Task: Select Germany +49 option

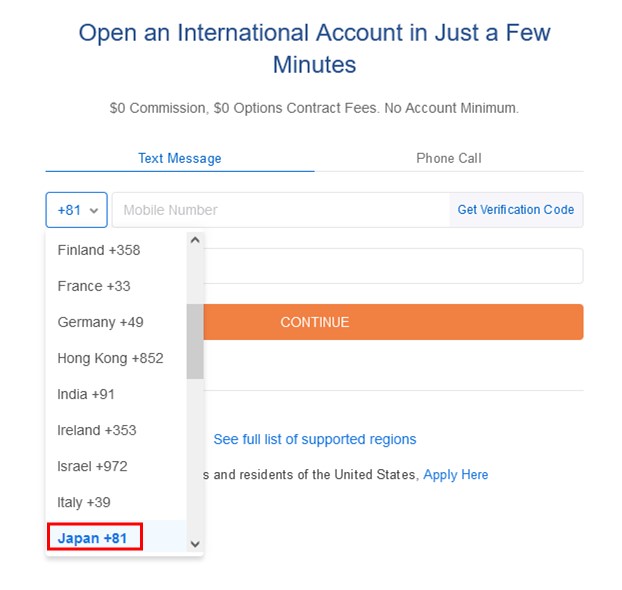Action: pos(100,322)
